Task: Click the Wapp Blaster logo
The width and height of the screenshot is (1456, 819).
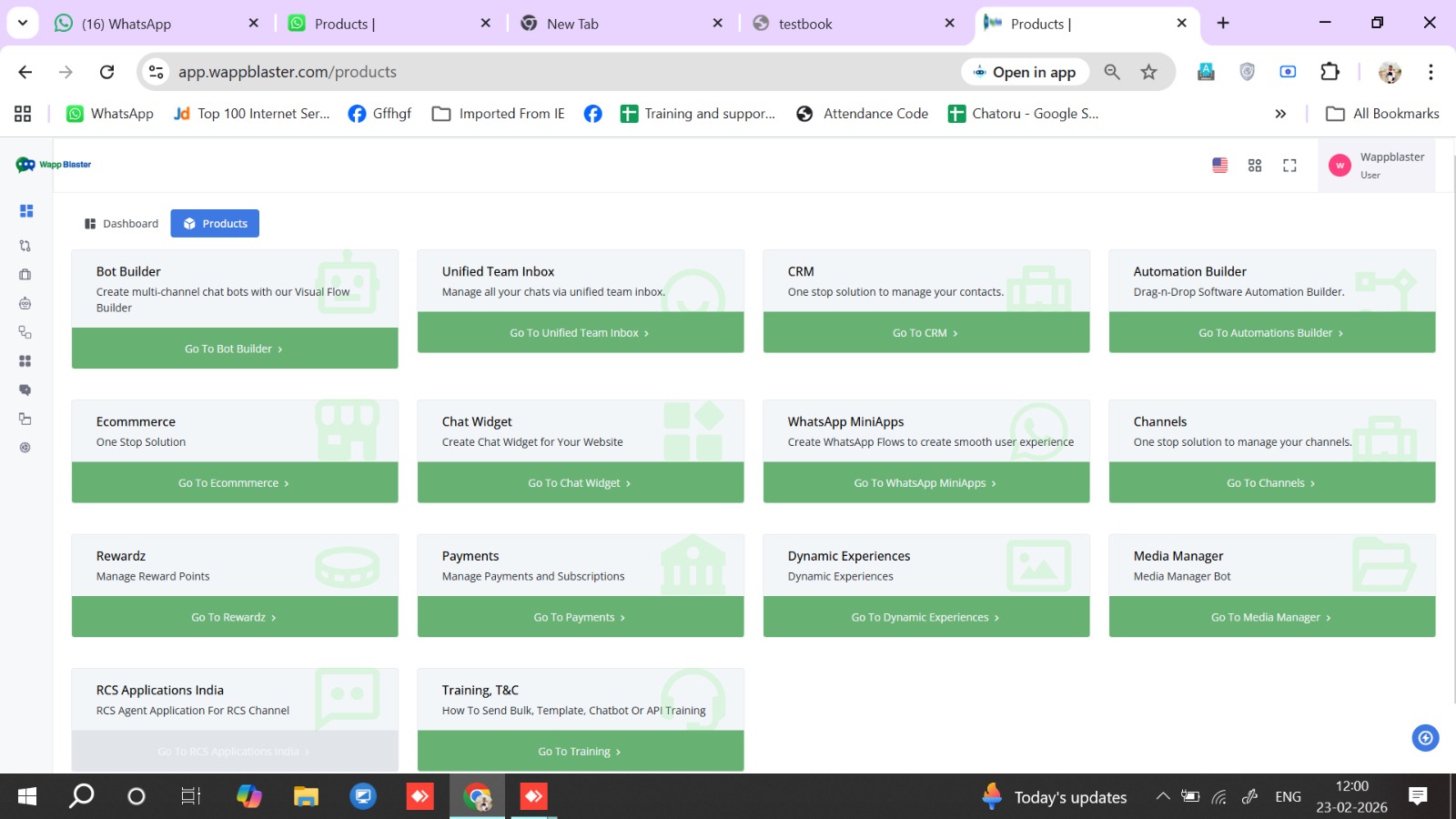Action: click(x=54, y=165)
